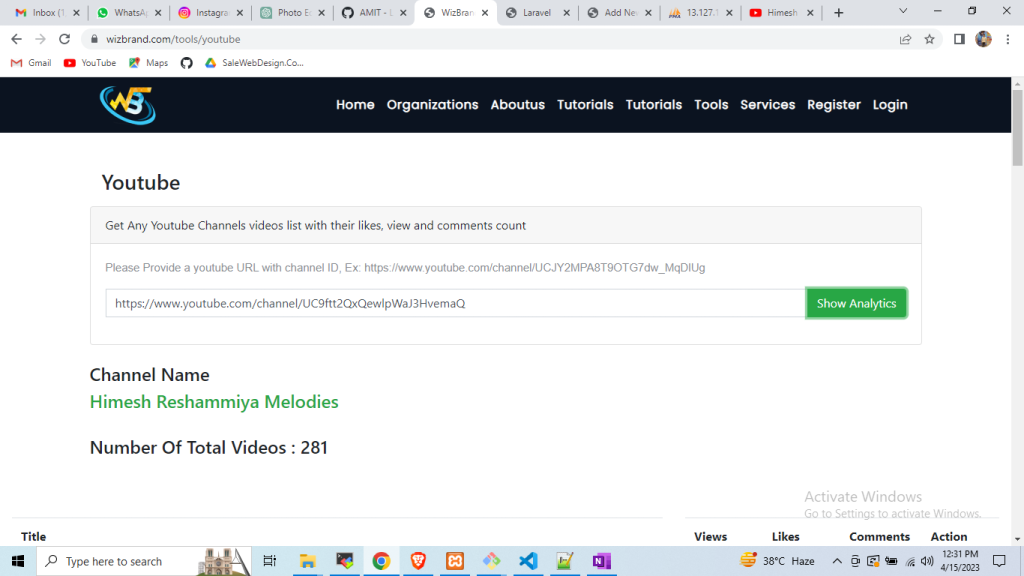This screenshot has height=576, width=1024.
Task: Bookmark this page with star icon
Action: 929,39
